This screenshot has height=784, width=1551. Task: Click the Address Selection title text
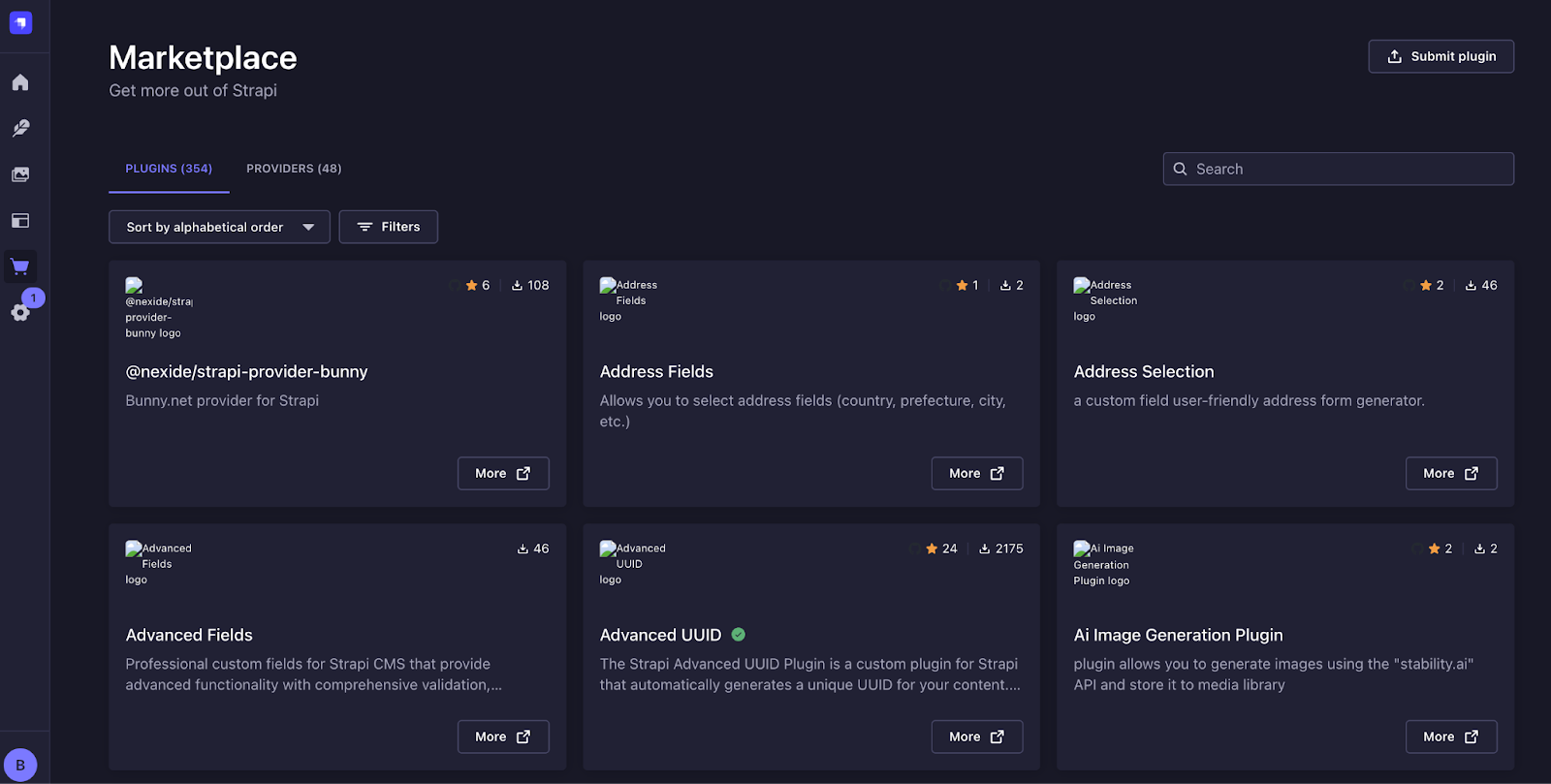pos(1144,371)
